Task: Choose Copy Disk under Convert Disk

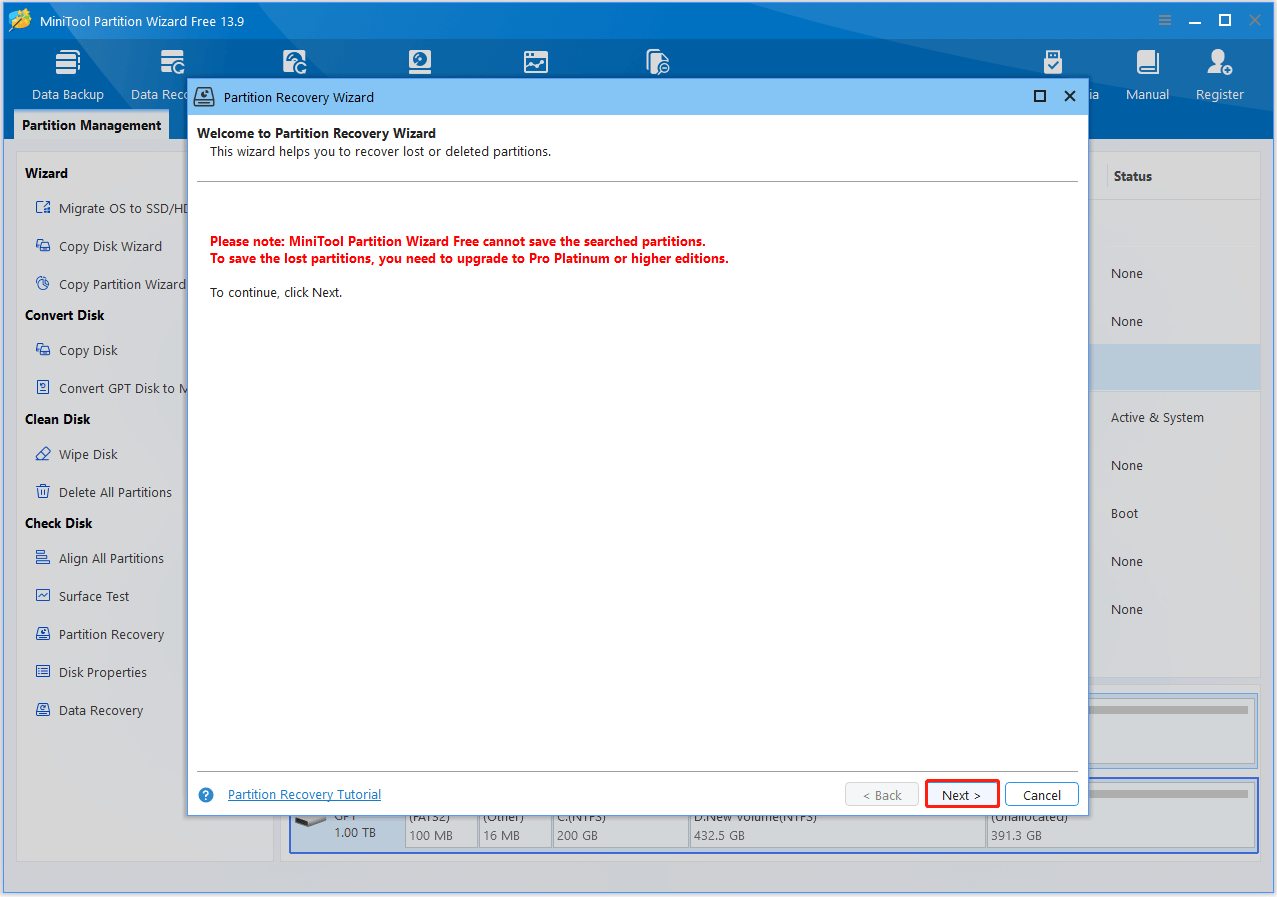Action: [77, 350]
